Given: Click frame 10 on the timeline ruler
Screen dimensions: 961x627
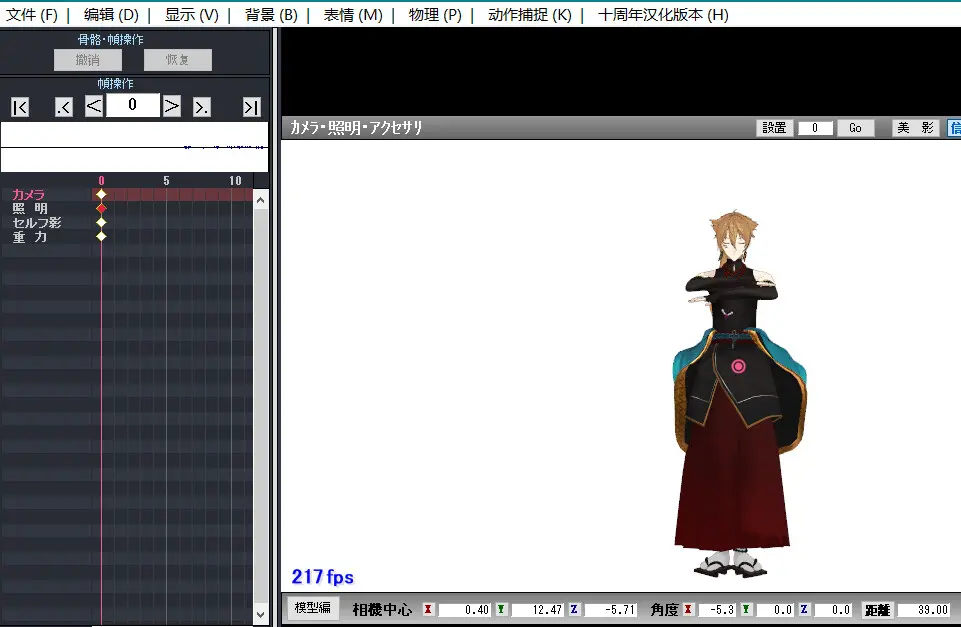Looking at the screenshot, I should coord(235,181).
